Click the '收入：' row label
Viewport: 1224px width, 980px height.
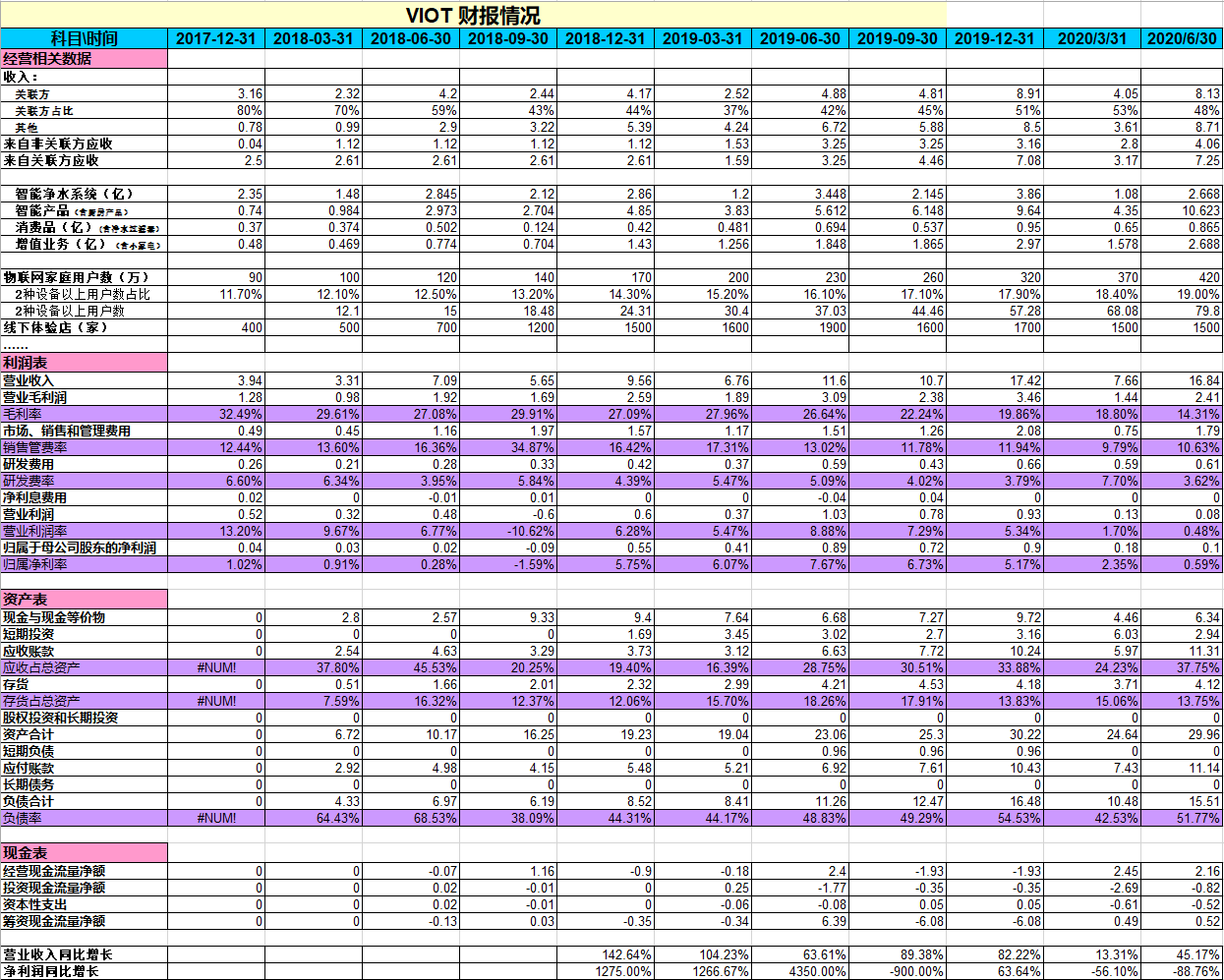coord(21,77)
